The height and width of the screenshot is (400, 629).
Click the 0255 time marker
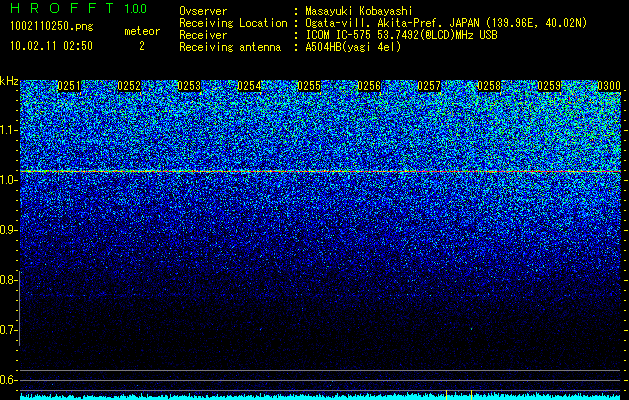point(309,86)
